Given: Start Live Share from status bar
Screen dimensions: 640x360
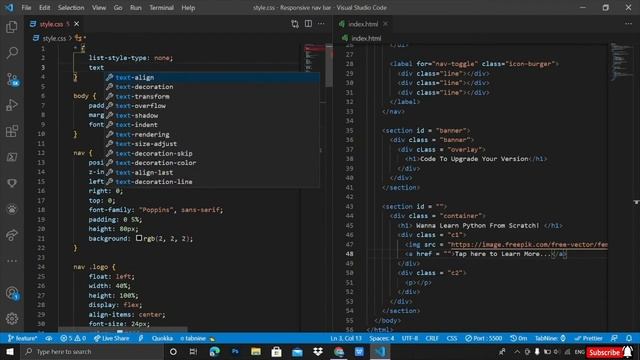Looking at the screenshot, I should (111, 338).
